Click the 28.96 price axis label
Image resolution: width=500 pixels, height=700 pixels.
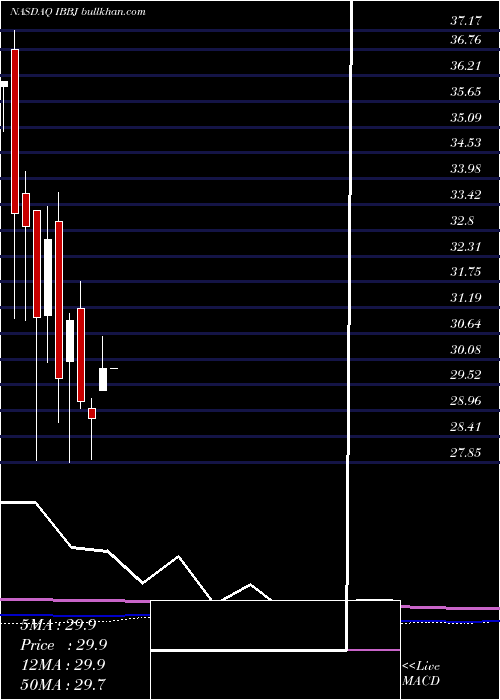coord(466,400)
